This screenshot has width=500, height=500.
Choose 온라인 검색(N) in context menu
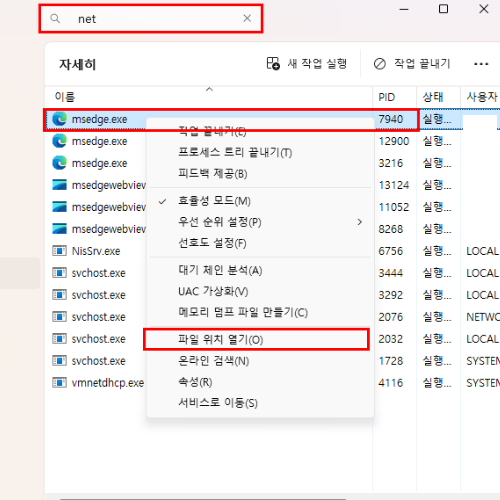pyautogui.click(x=213, y=361)
